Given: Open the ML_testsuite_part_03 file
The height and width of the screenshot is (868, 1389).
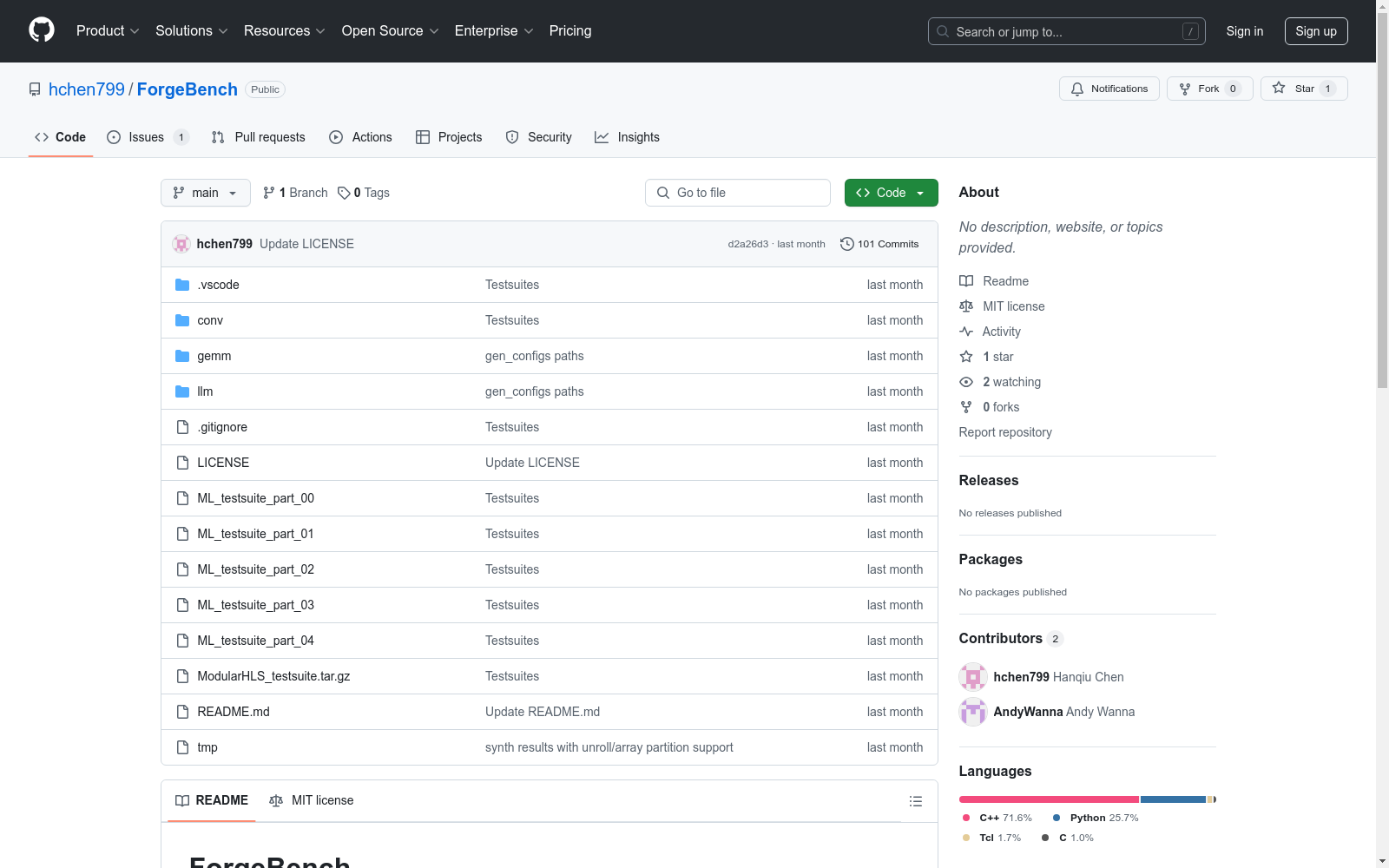Looking at the screenshot, I should (x=256, y=605).
